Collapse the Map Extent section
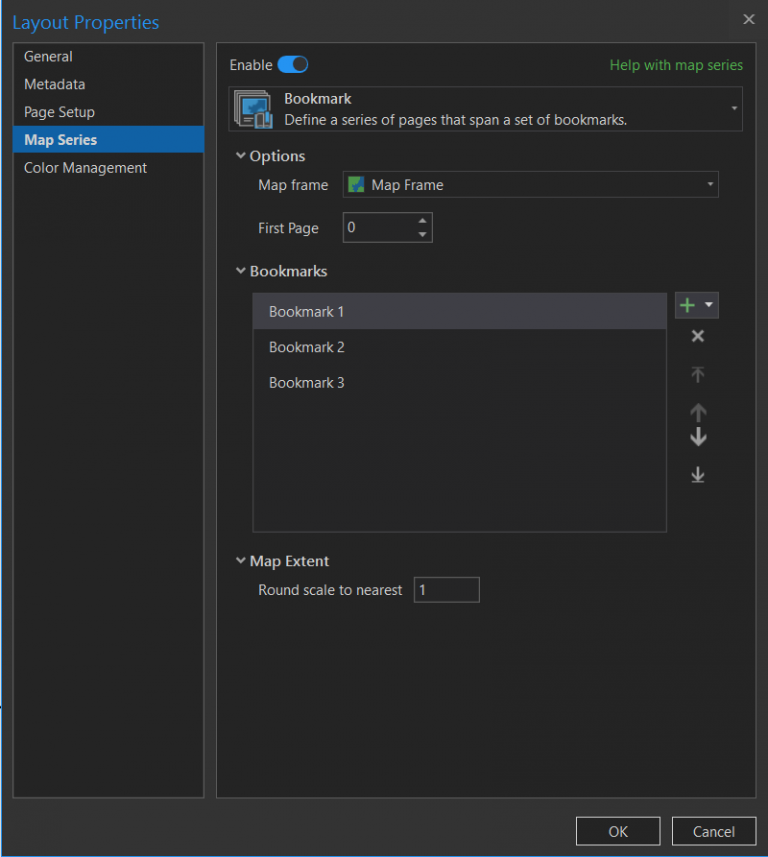The width and height of the screenshot is (768, 857). (x=240, y=561)
